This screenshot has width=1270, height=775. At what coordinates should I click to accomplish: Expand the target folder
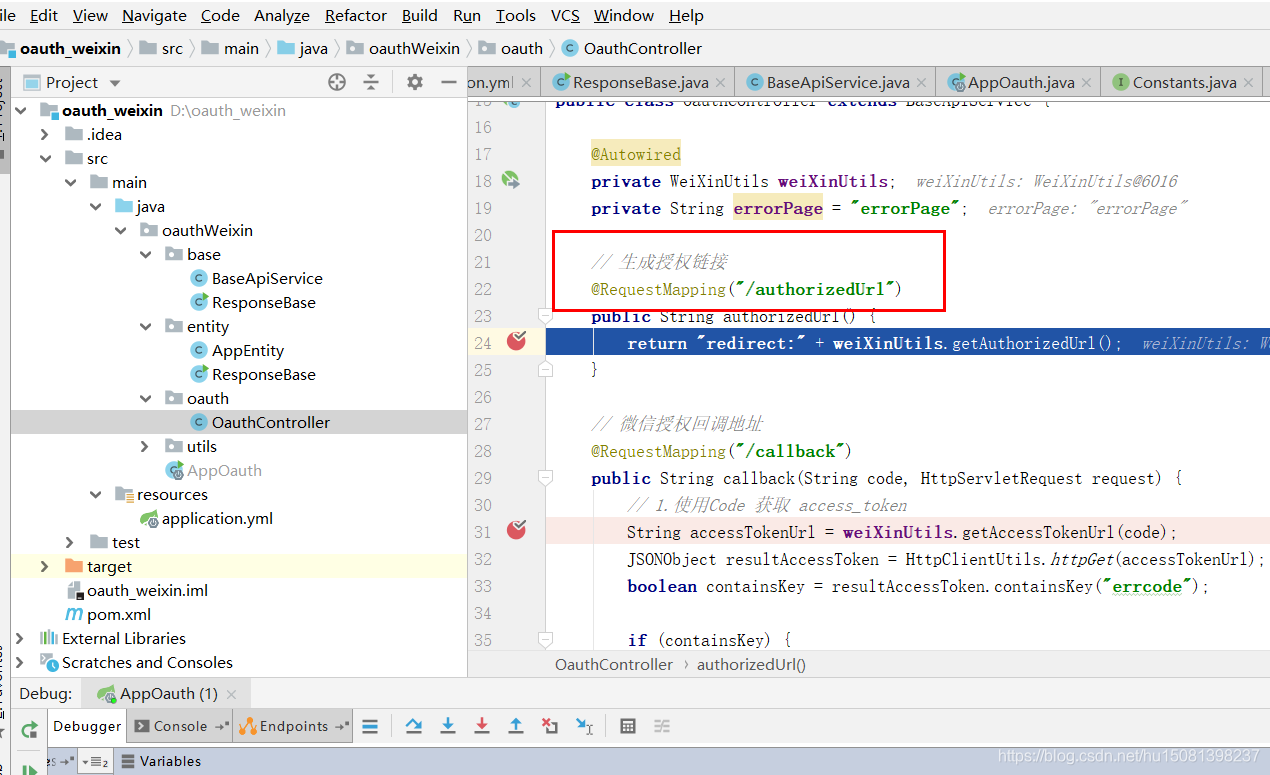[45, 566]
